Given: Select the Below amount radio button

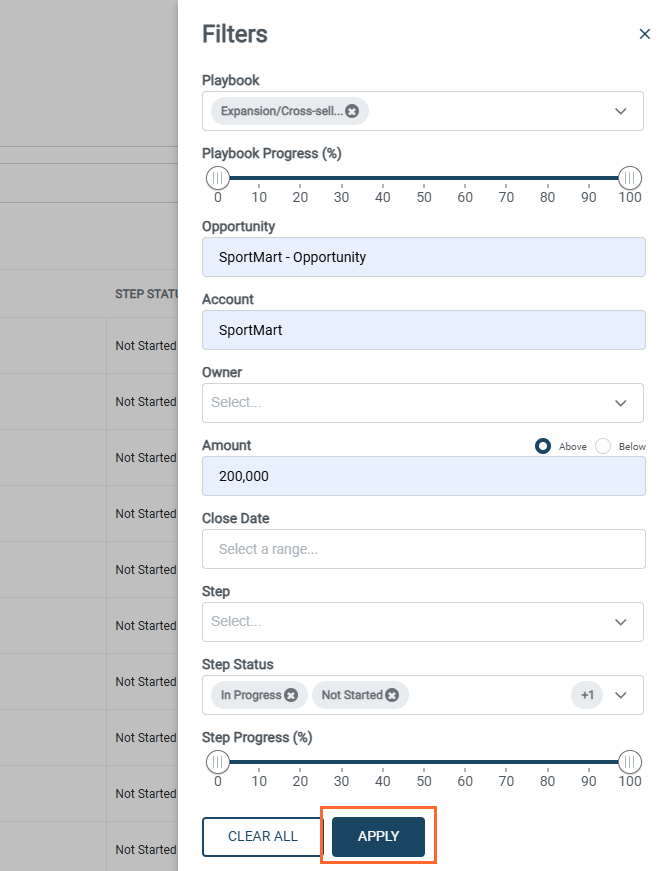Looking at the screenshot, I should click(x=603, y=446).
